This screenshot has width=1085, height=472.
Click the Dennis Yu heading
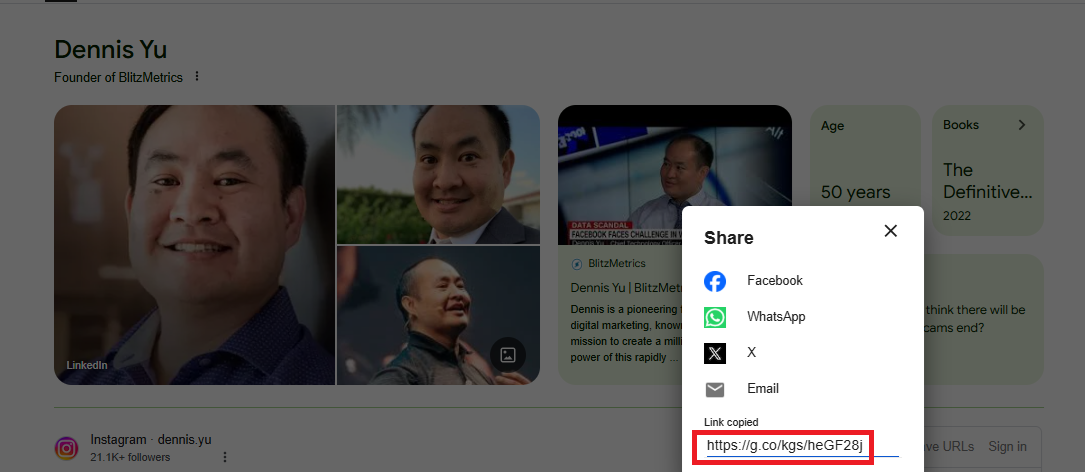(x=111, y=50)
